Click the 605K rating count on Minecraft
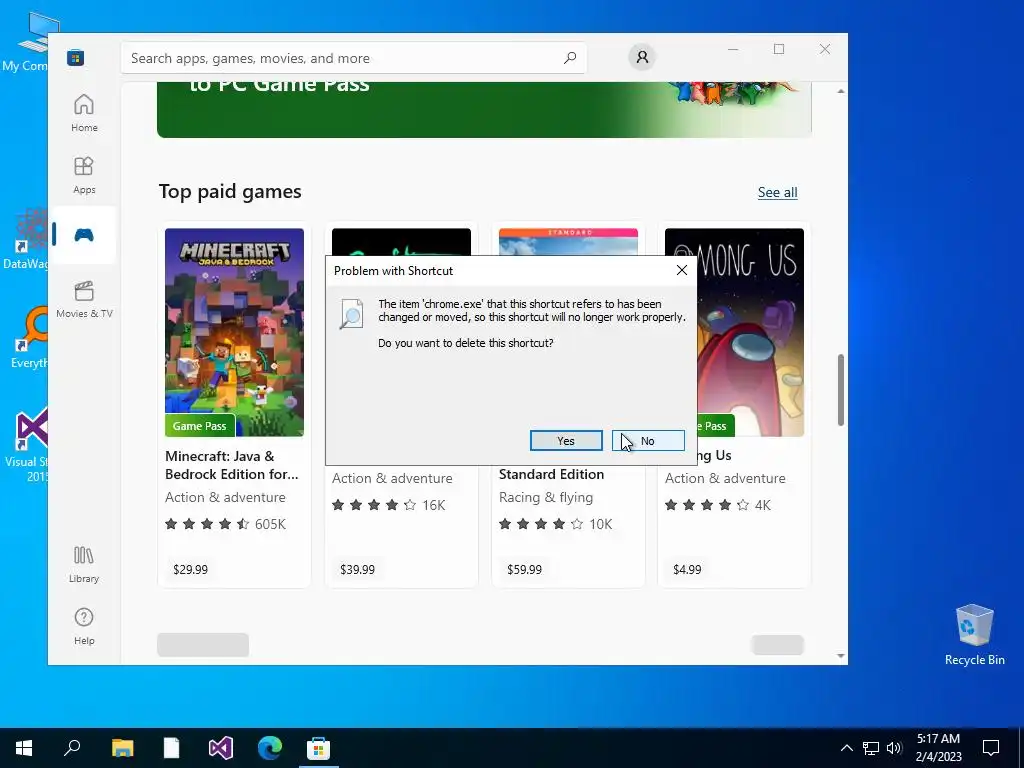The image size is (1024, 768). [270, 524]
